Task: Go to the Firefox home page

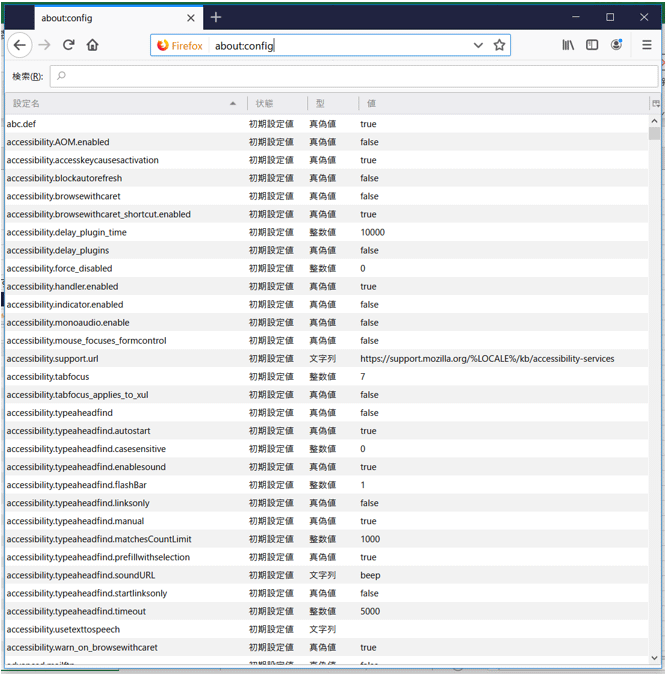Action: coord(93,45)
